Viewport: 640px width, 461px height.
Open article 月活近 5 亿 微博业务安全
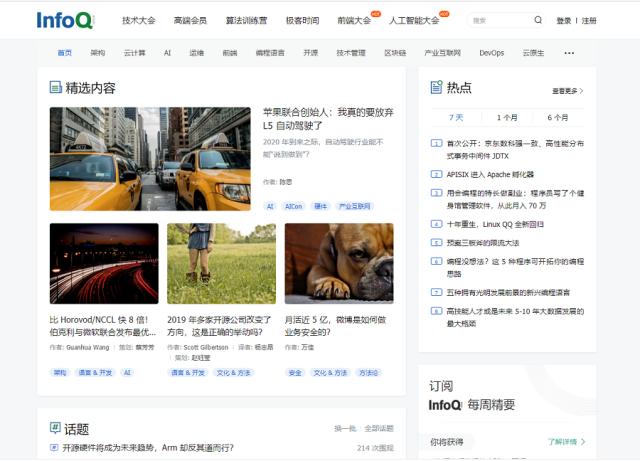(x=336, y=326)
